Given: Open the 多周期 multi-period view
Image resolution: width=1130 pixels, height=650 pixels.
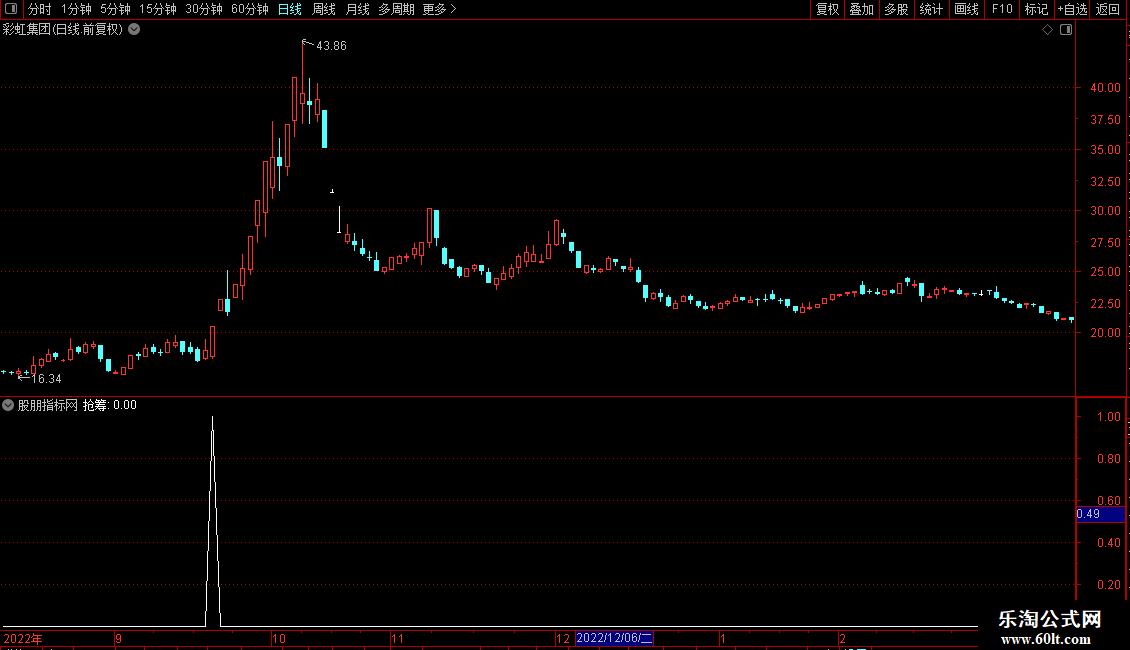Looking at the screenshot, I should (396, 9).
